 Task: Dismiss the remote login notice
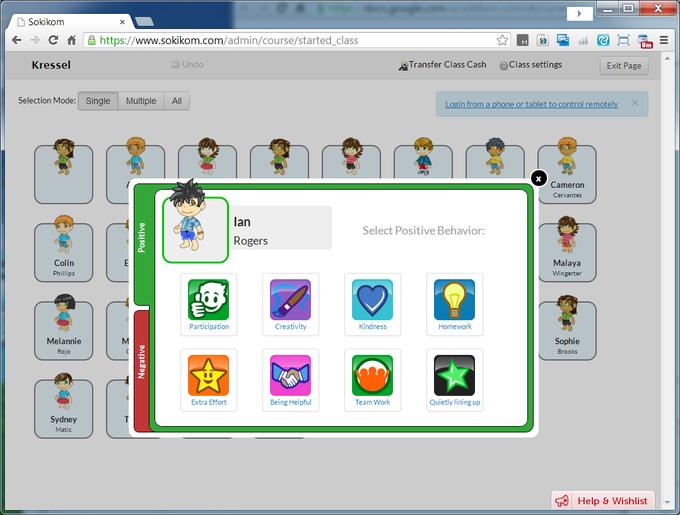[635, 103]
